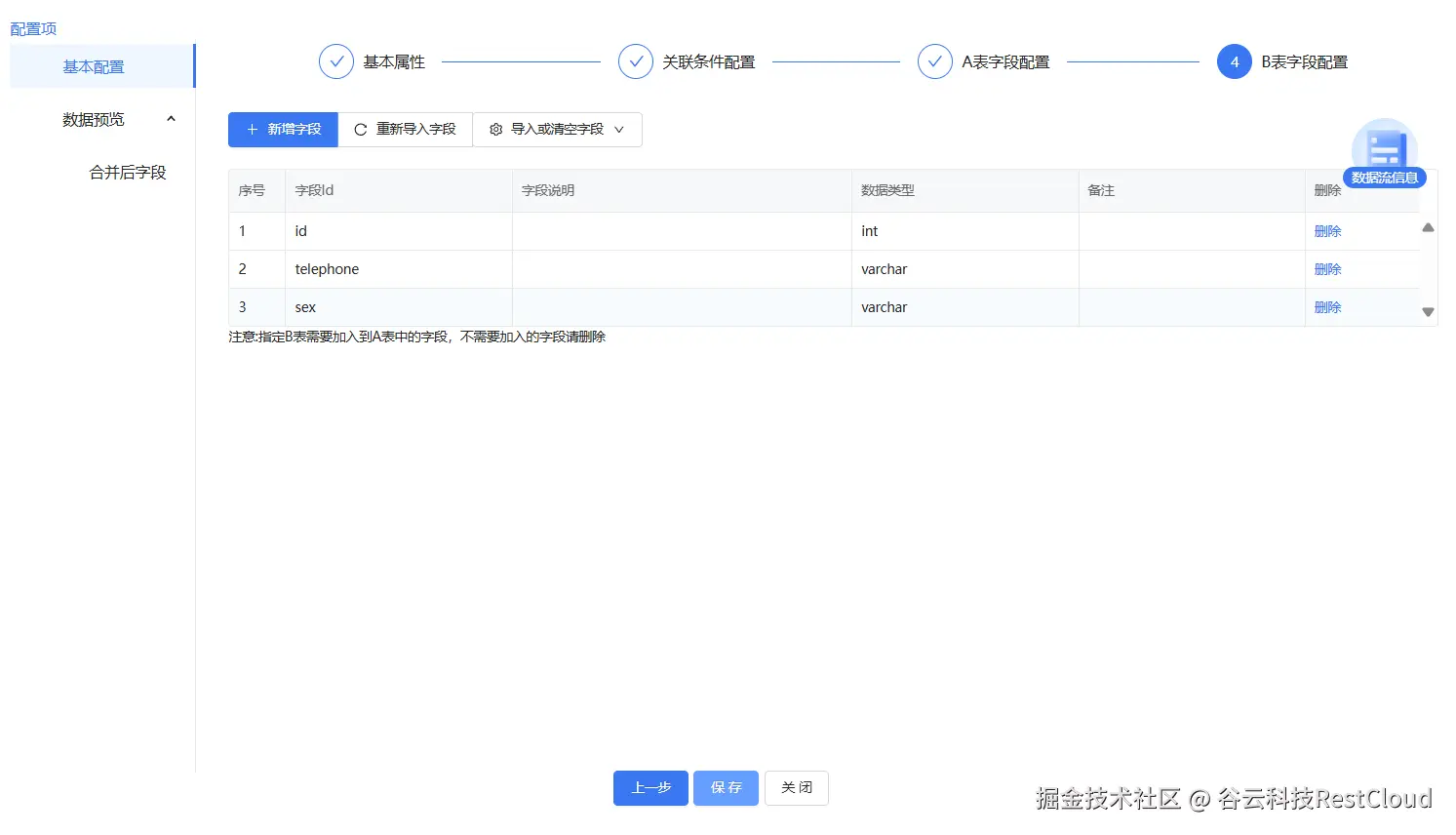Click the 'int' data type cell

click(x=965, y=231)
